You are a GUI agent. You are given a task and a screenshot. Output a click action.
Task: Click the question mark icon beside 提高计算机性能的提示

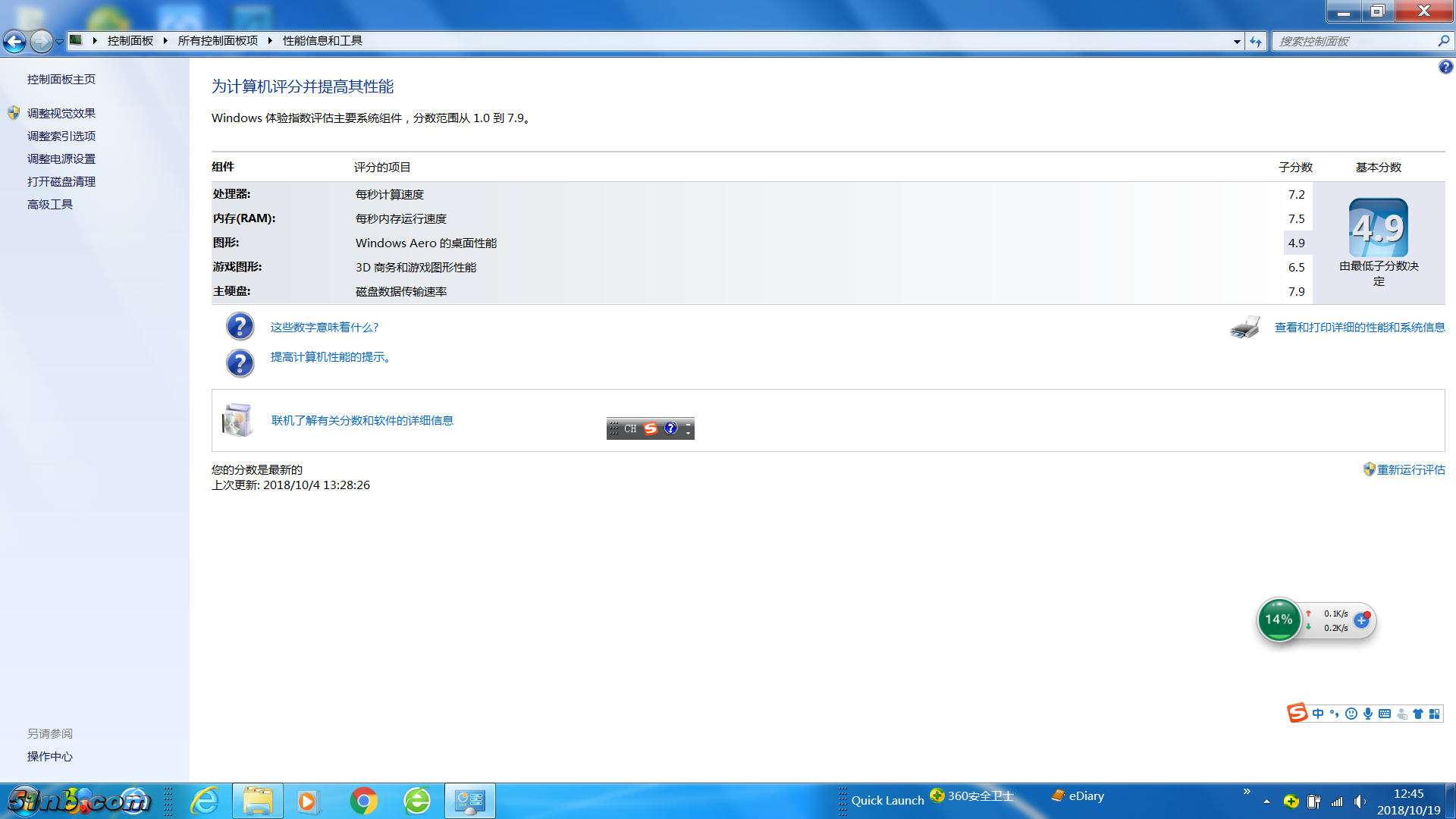point(240,363)
